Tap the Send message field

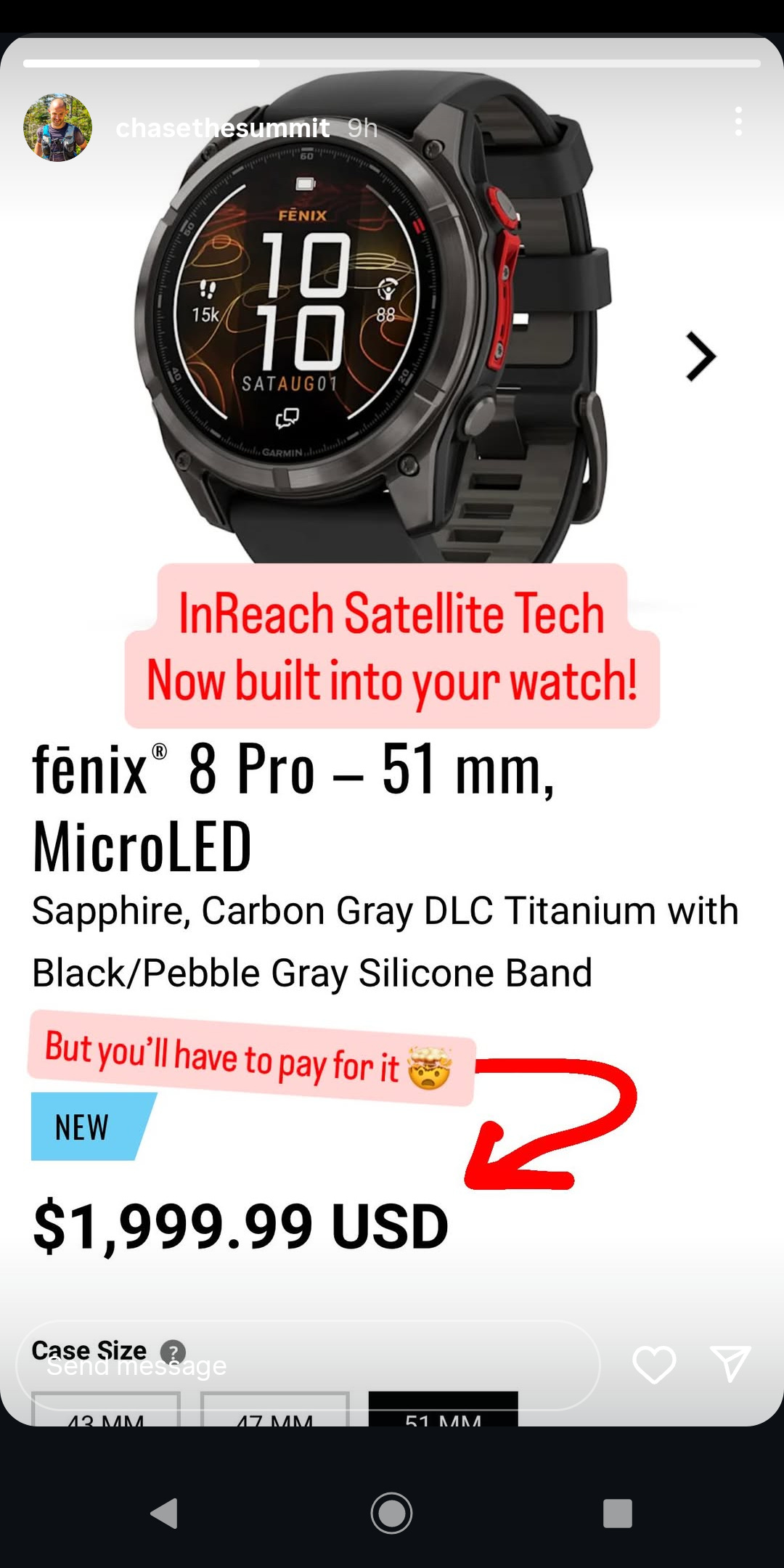coord(308,1365)
